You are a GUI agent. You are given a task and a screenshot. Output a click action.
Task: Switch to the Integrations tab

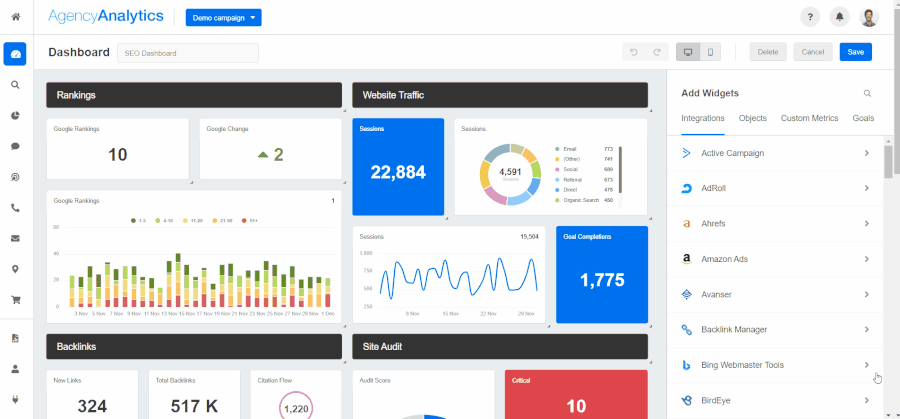pos(703,118)
